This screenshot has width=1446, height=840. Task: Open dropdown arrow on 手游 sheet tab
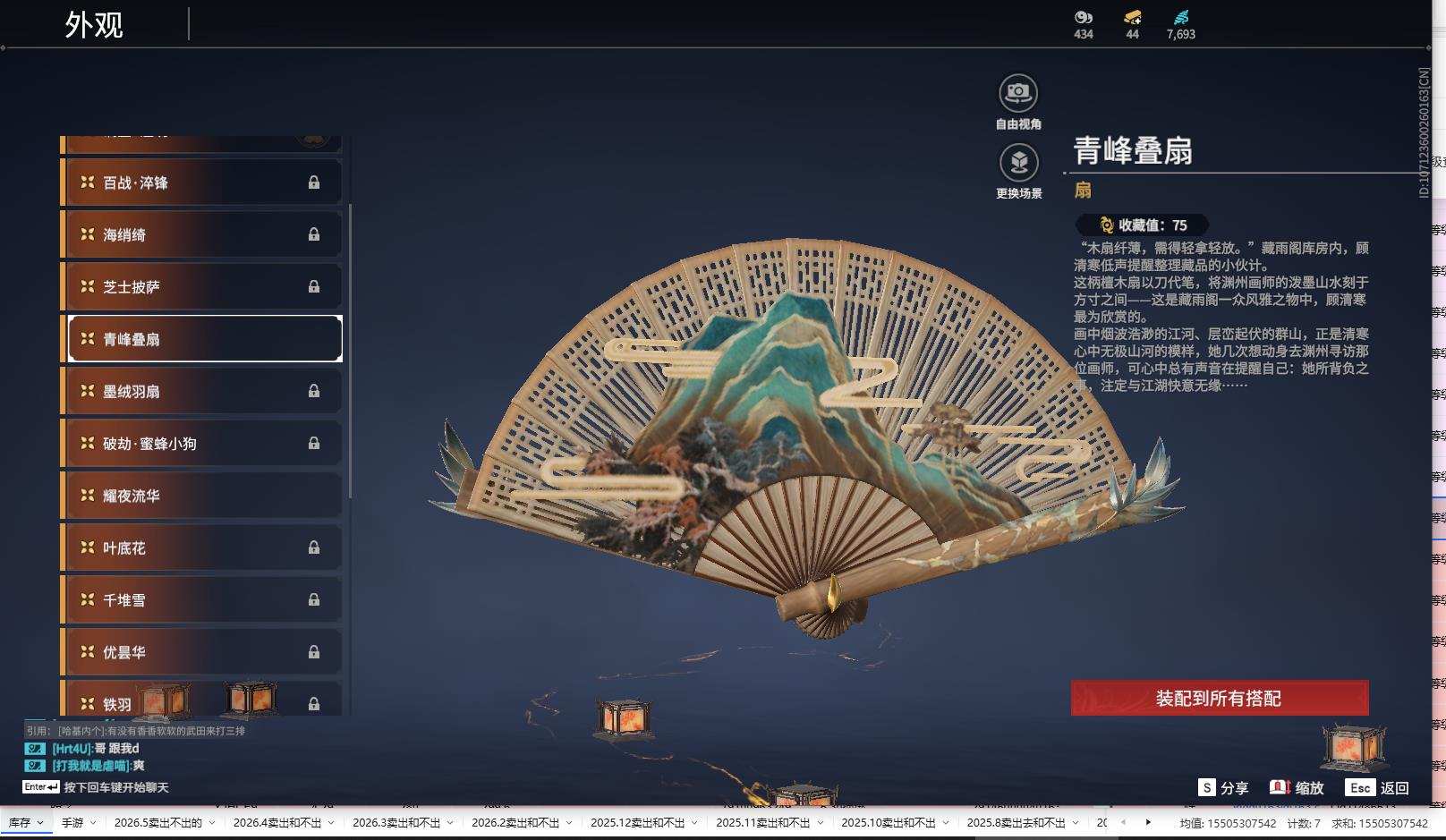pos(93,823)
